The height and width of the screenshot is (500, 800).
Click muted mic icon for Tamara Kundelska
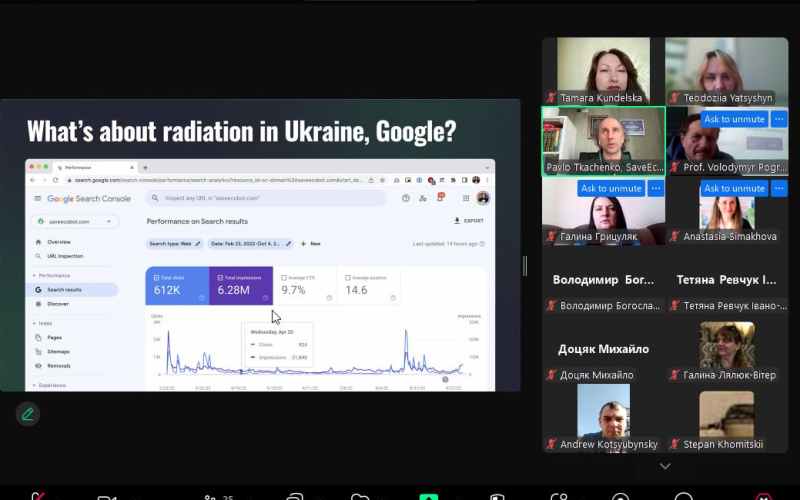[551, 97]
